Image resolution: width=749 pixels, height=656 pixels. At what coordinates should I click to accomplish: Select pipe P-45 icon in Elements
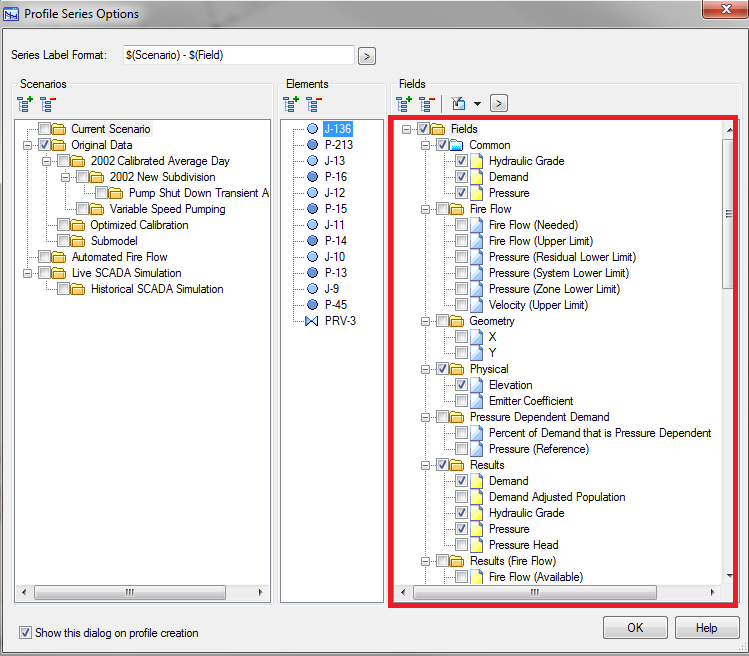tap(312, 304)
